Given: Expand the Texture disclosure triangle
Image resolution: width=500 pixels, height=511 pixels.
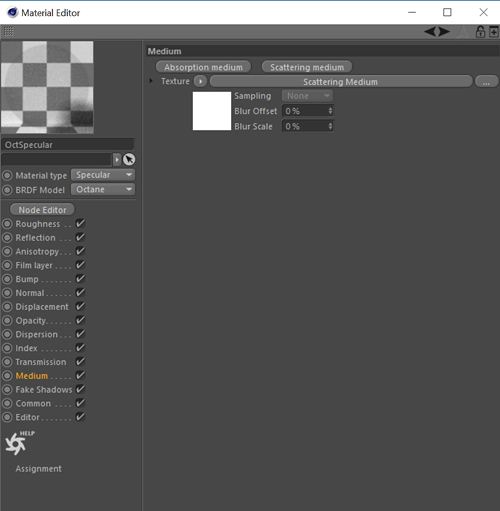Looking at the screenshot, I should [x=151, y=81].
